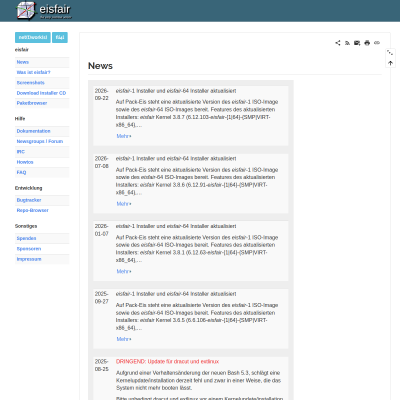Open Screenshots sidebar item
This screenshot has height=400, width=400.
[30, 83]
